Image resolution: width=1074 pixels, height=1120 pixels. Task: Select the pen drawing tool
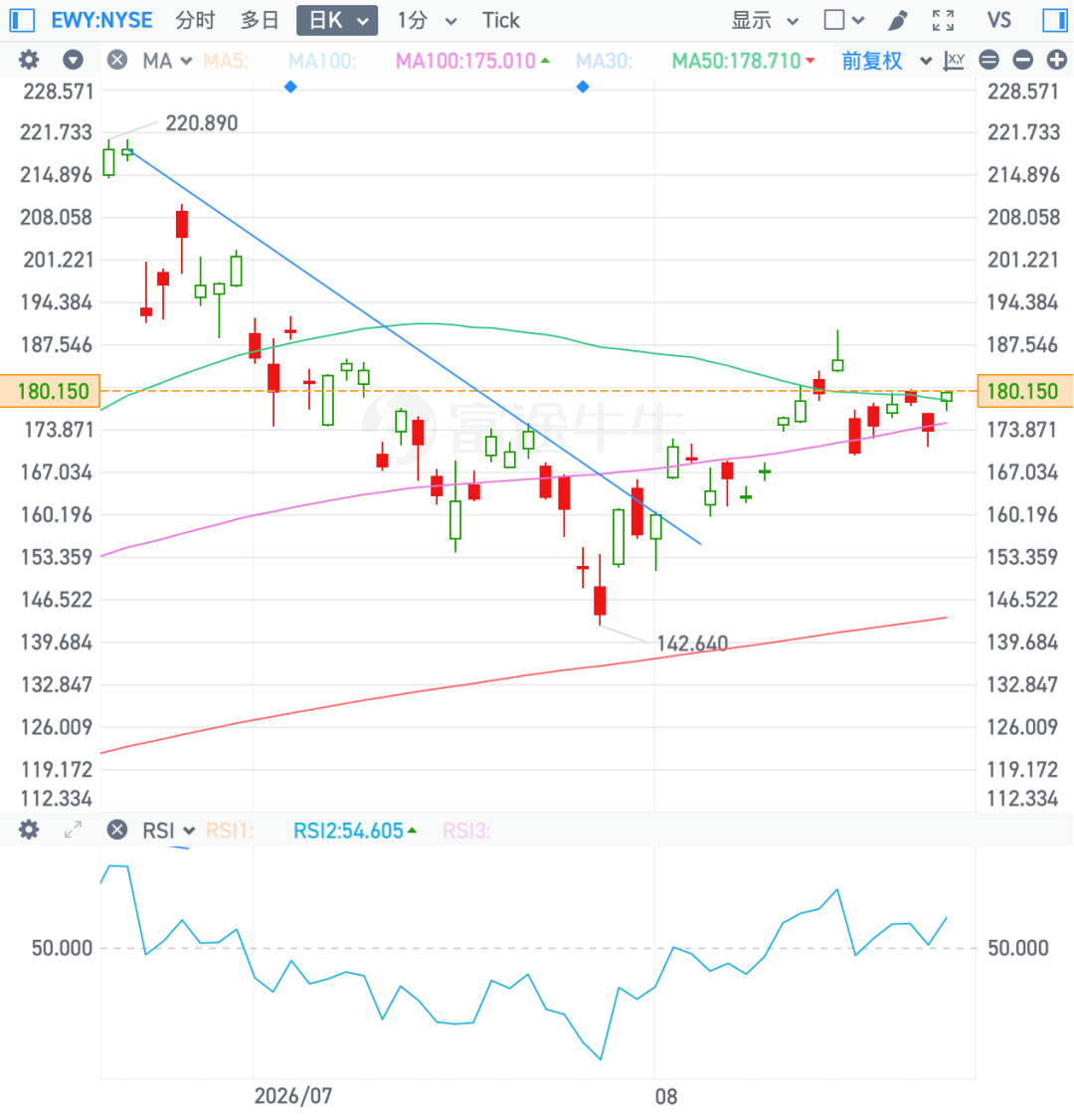[x=898, y=20]
